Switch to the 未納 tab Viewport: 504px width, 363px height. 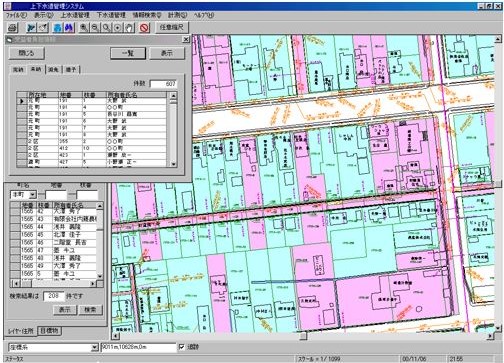36,69
